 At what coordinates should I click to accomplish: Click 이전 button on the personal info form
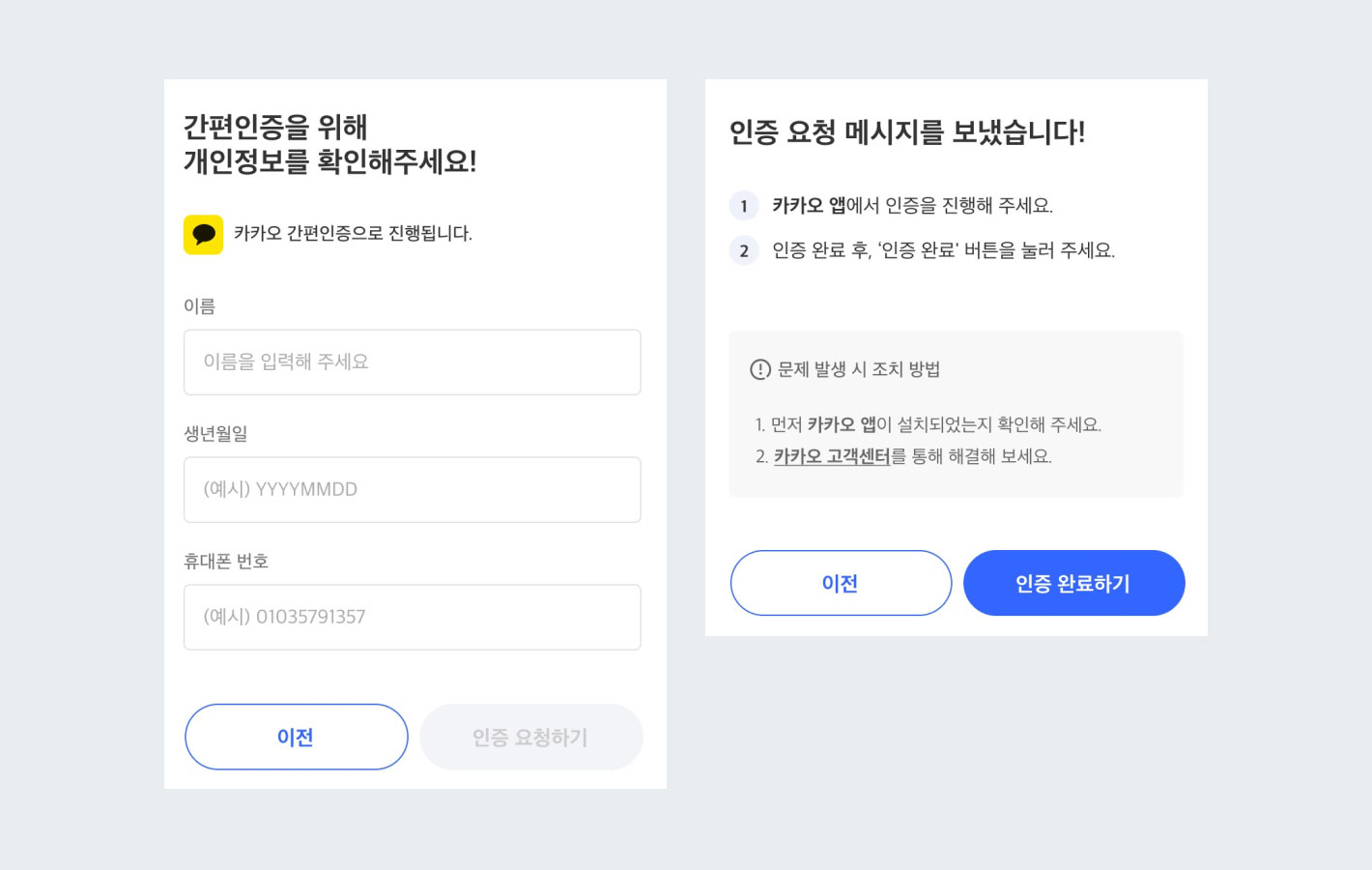pyautogui.click(x=296, y=737)
